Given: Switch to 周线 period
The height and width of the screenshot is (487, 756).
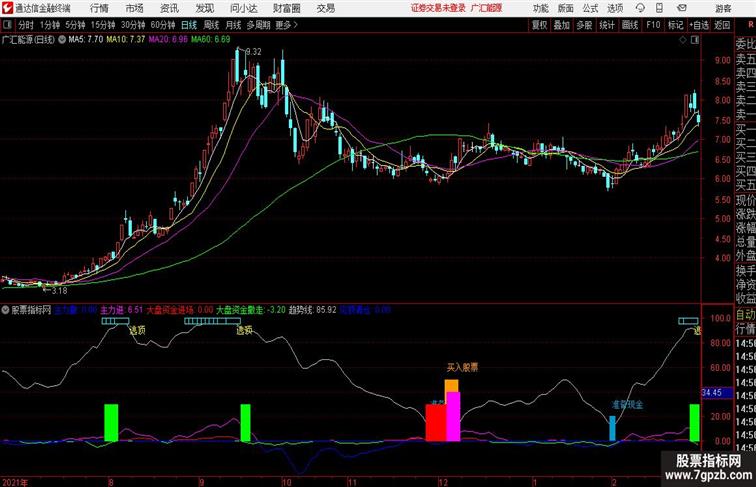Looking at the screenshot, I should (x=211, y=25).
